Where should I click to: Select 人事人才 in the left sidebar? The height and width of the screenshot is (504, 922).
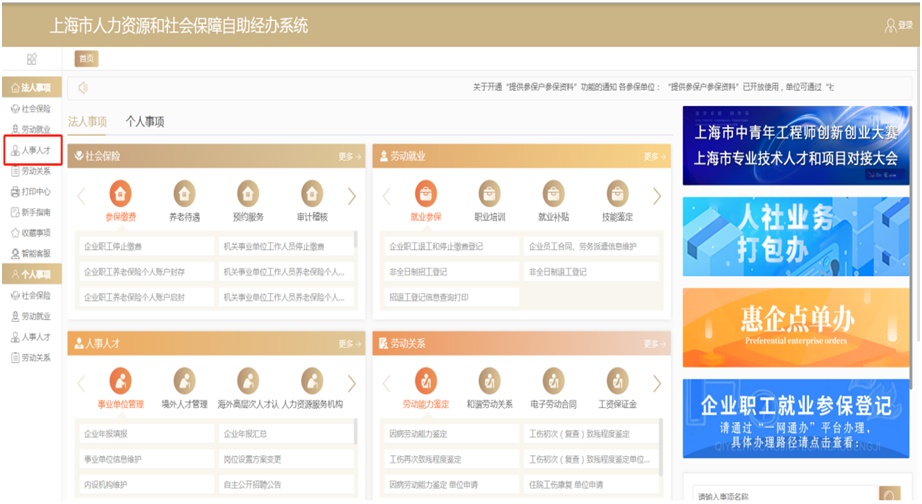pos(36,150)
